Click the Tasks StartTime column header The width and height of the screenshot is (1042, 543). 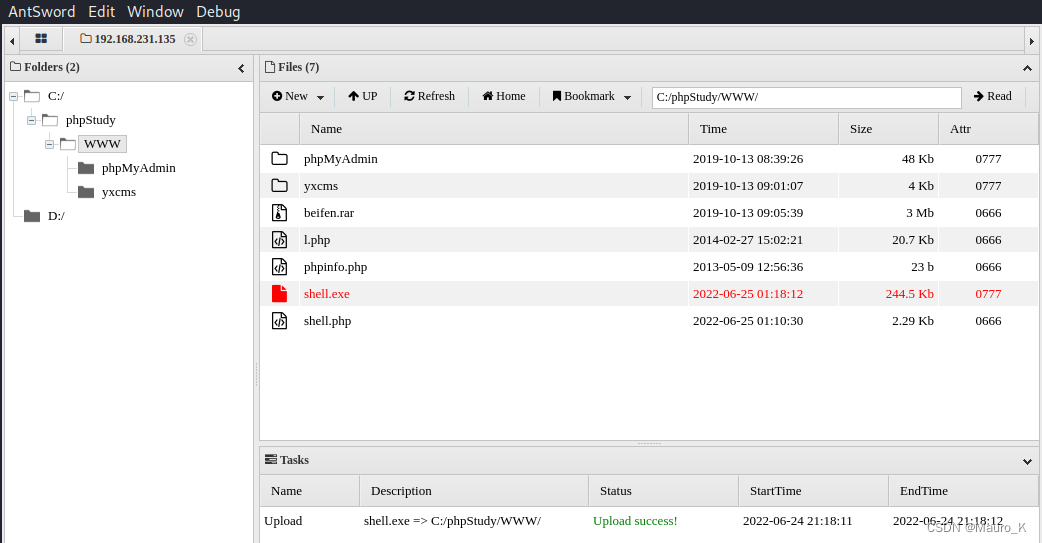(813, 491)
